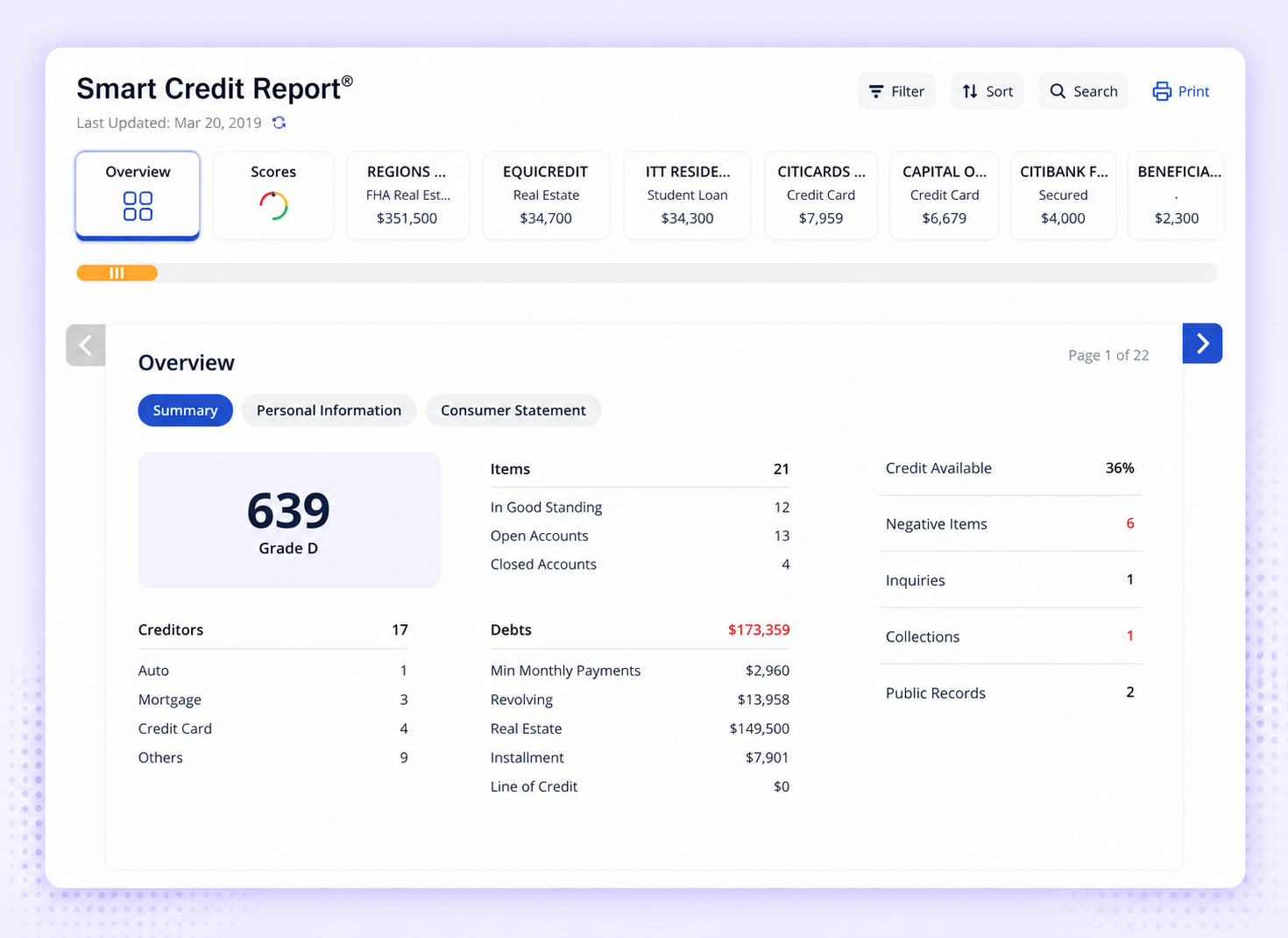This screenshot has width=1288, height=938.
Task: Click the 'Public Records' row
Action: (x=1010, y=693)
